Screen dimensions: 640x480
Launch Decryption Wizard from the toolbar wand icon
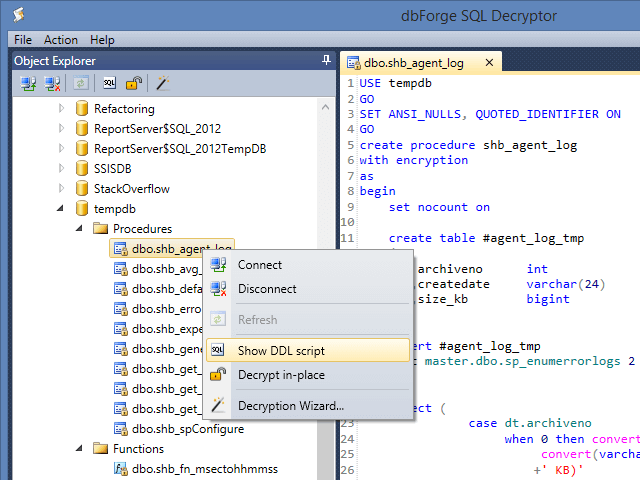click(162, 83)
